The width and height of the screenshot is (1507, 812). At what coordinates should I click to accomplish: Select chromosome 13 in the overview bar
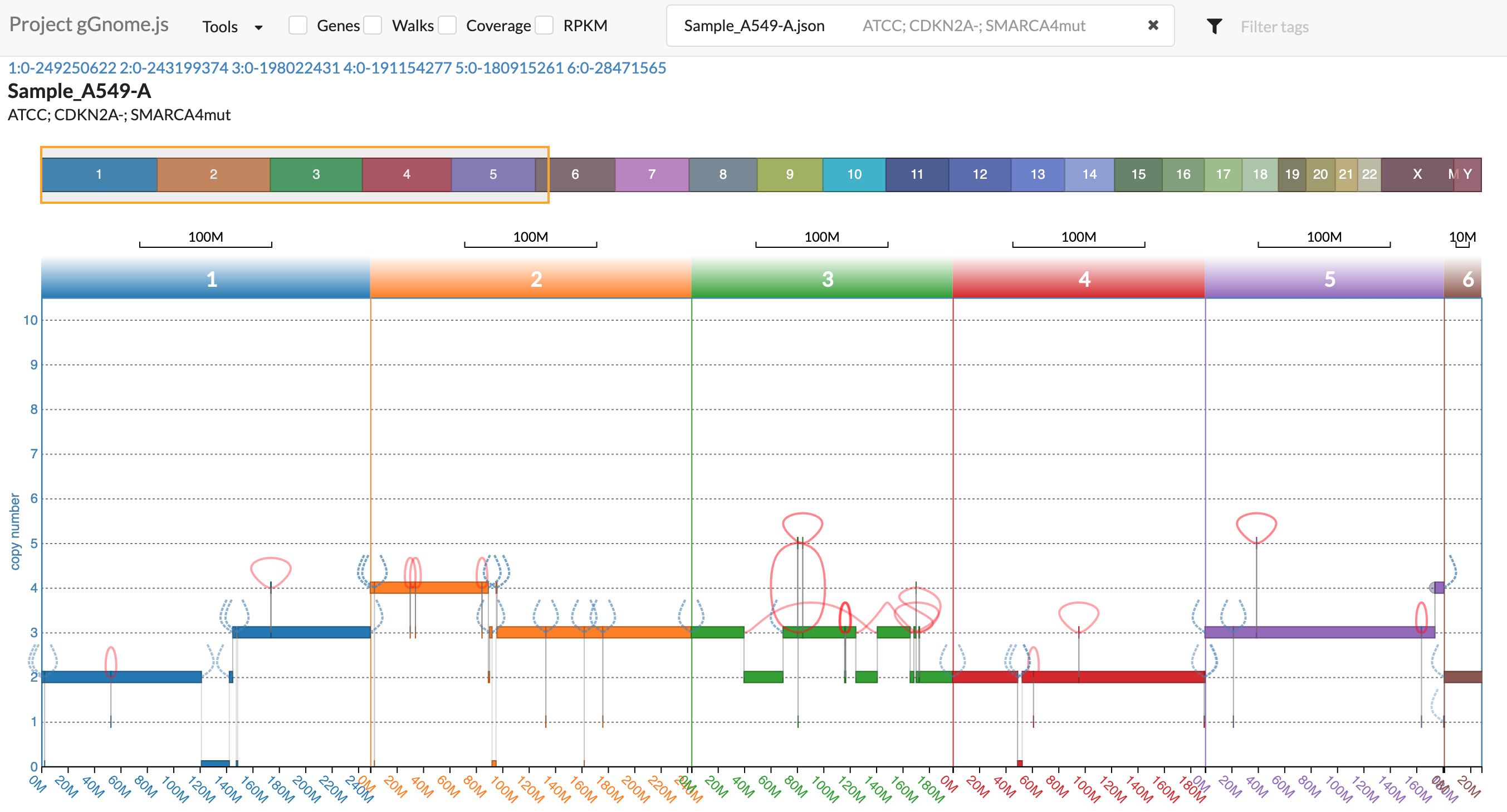1038,174
